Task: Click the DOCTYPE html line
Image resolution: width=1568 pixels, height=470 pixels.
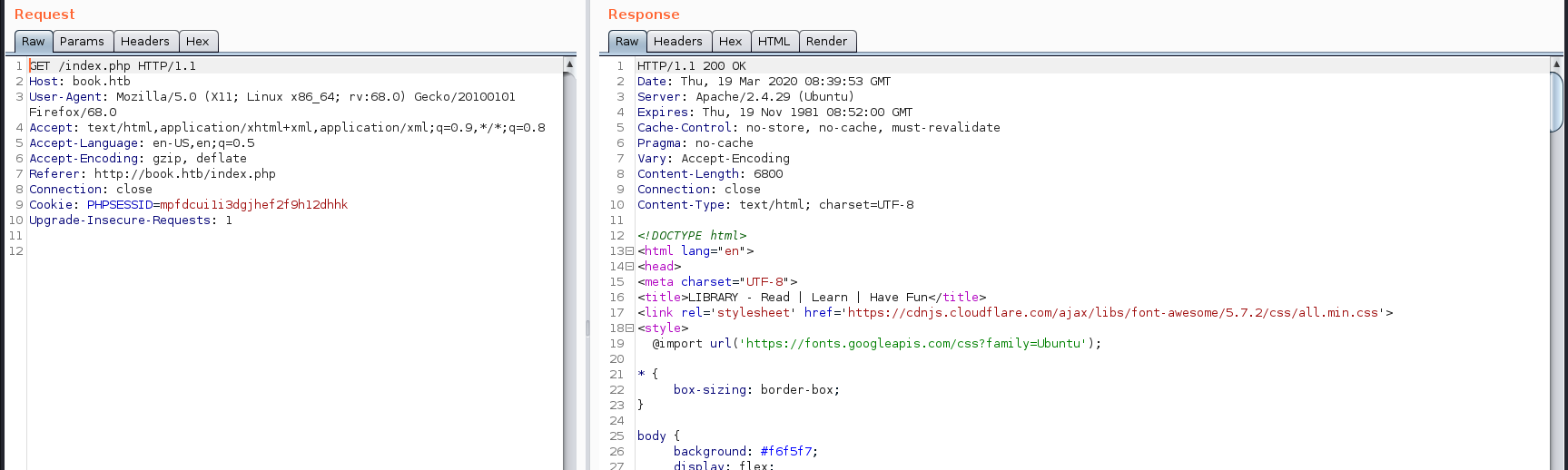Action: click(x=692, y=236)
